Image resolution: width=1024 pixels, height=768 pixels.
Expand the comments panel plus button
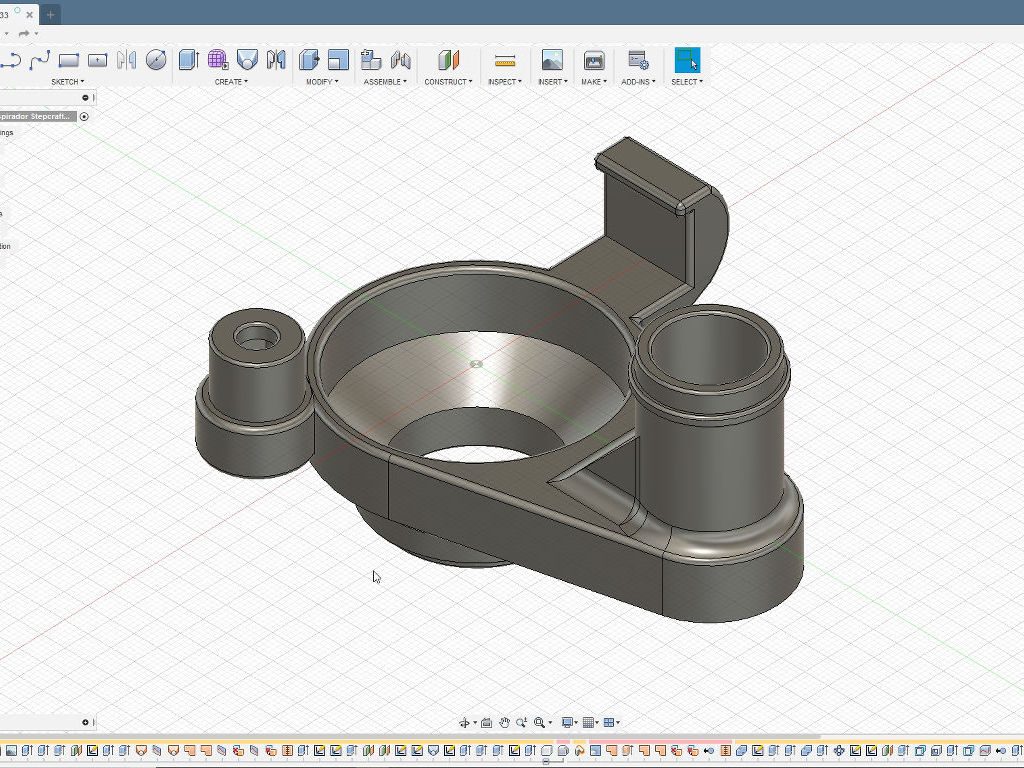pos(85,722)
